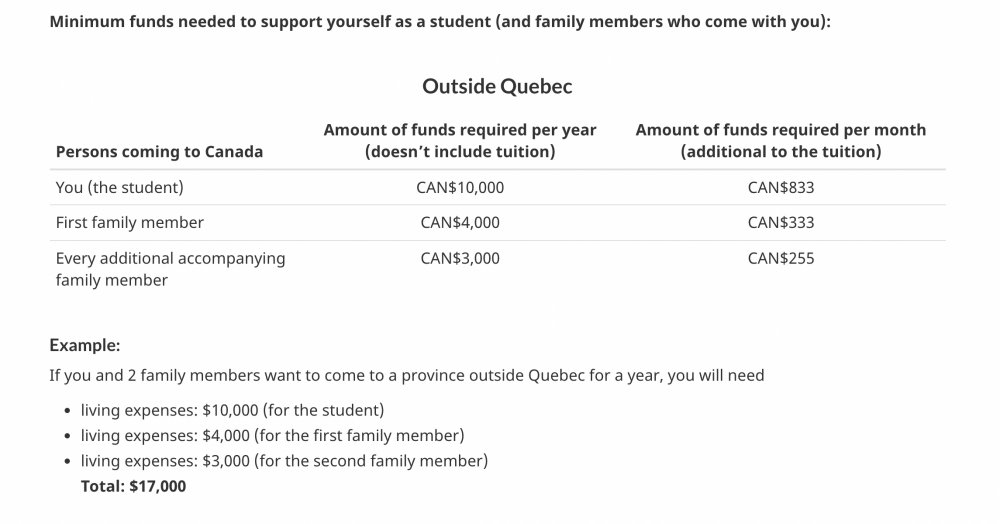Click the "Persons coming to Canada" column header
The height and width of the screenshot is (524, 1000).
pyautogui.click(x=159, y=152)
